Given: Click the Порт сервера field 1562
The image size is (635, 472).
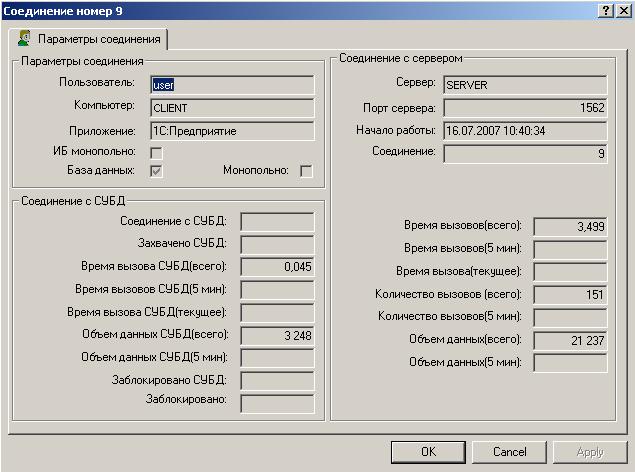Looking at the screenshot, I should pyautogui.click(x=525, y=108).
